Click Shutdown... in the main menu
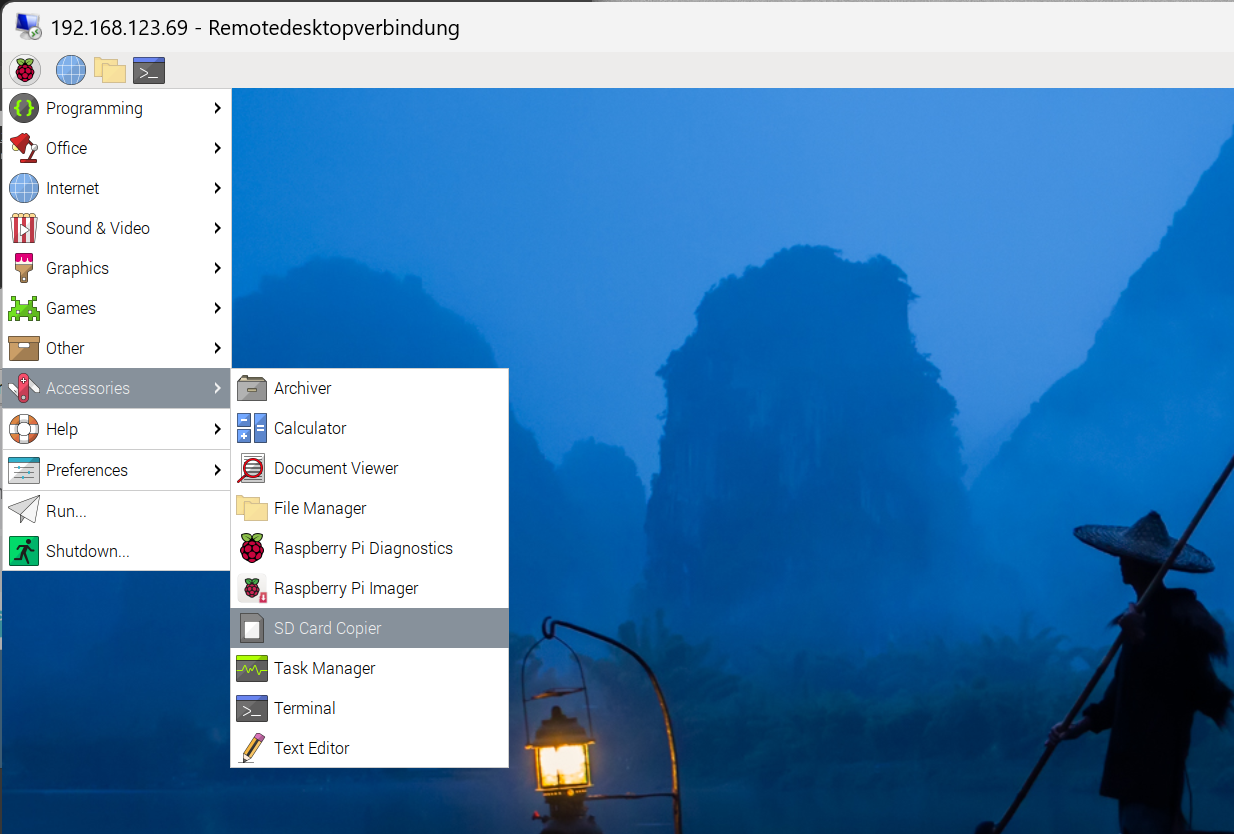 click(x=88, y=551)
